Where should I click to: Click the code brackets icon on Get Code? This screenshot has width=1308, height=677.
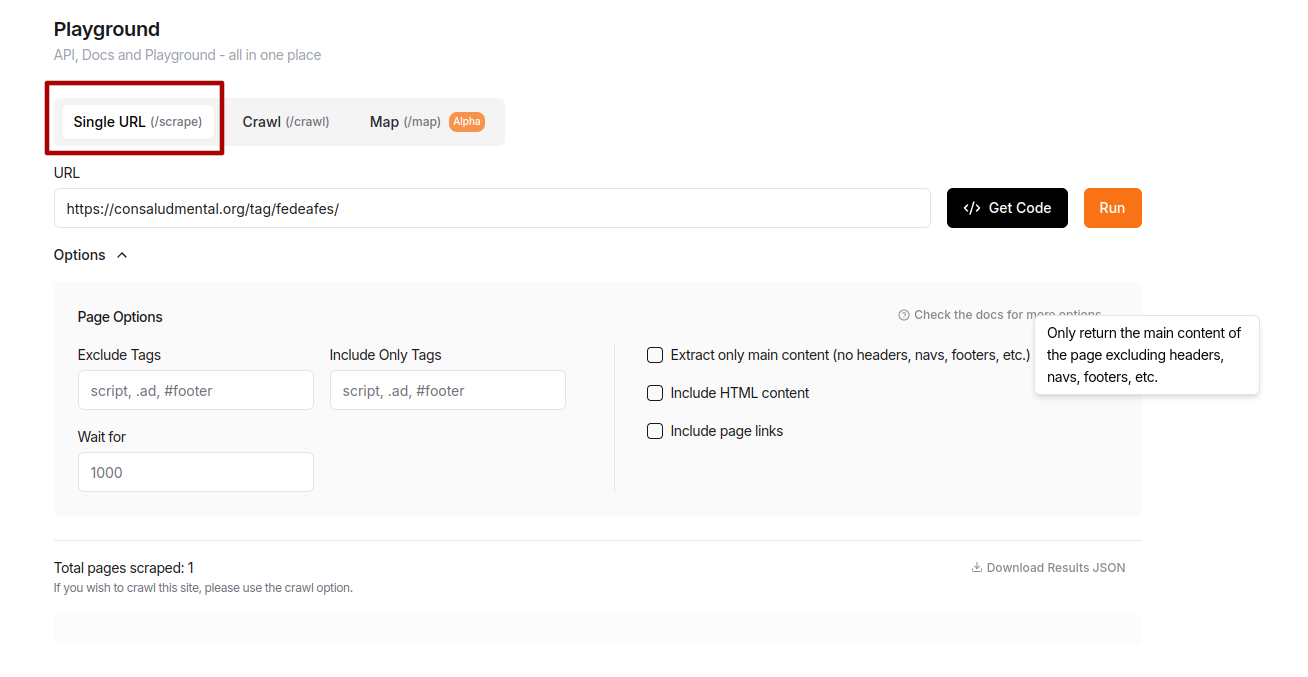(971, 208)
